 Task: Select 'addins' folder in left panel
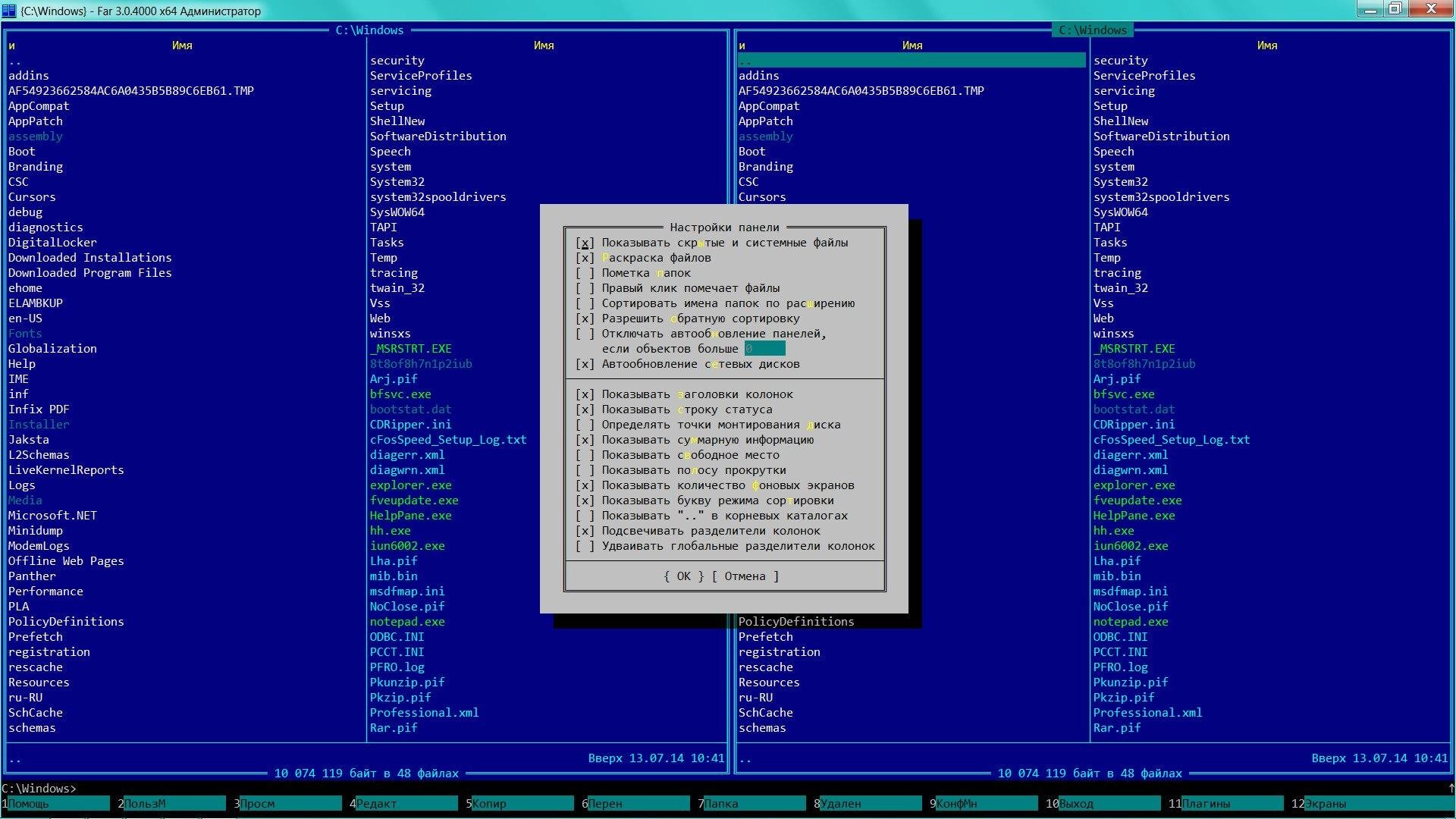click(x=29, y=76)
